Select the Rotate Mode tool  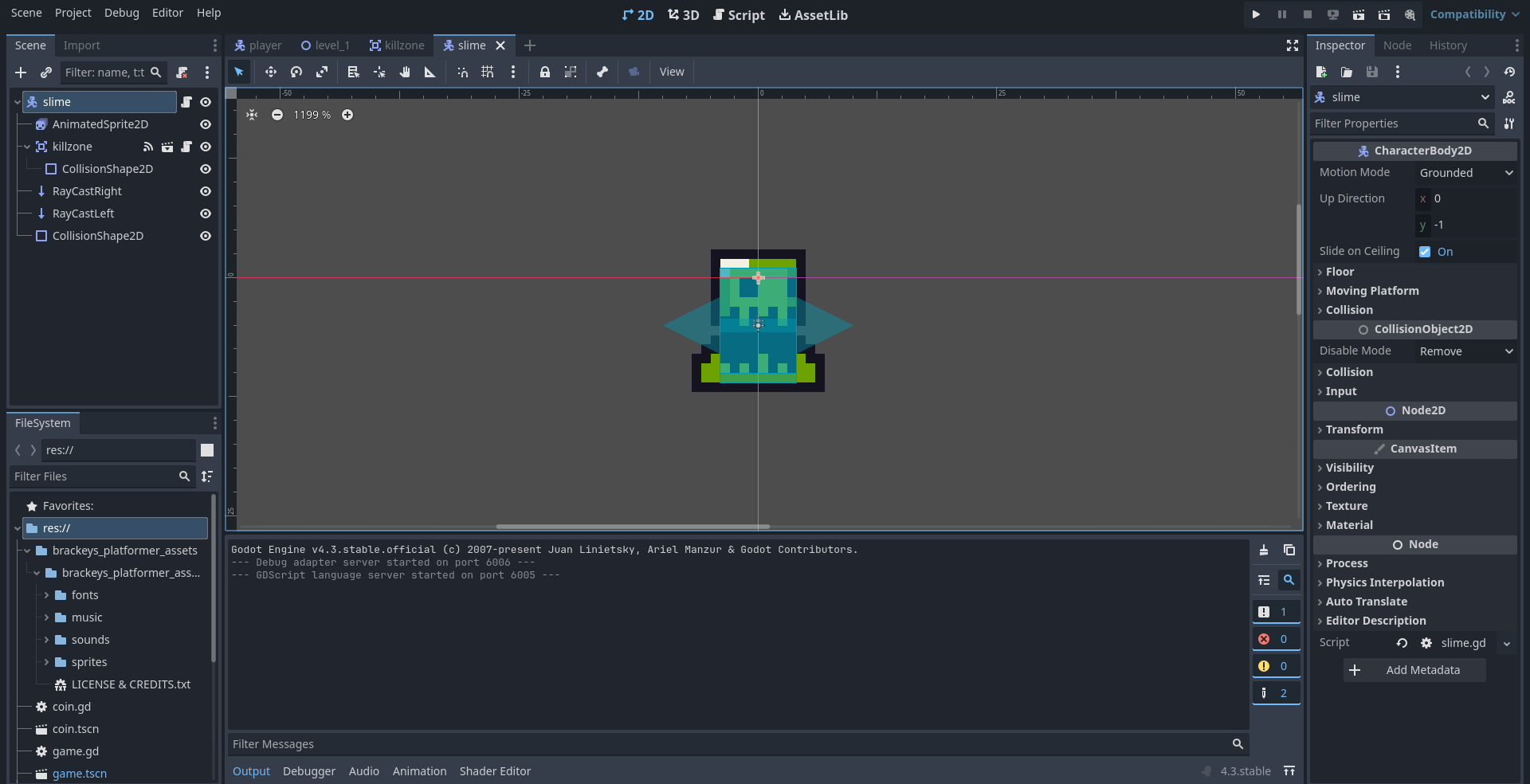pyautogui.click(x=296, y=72)
